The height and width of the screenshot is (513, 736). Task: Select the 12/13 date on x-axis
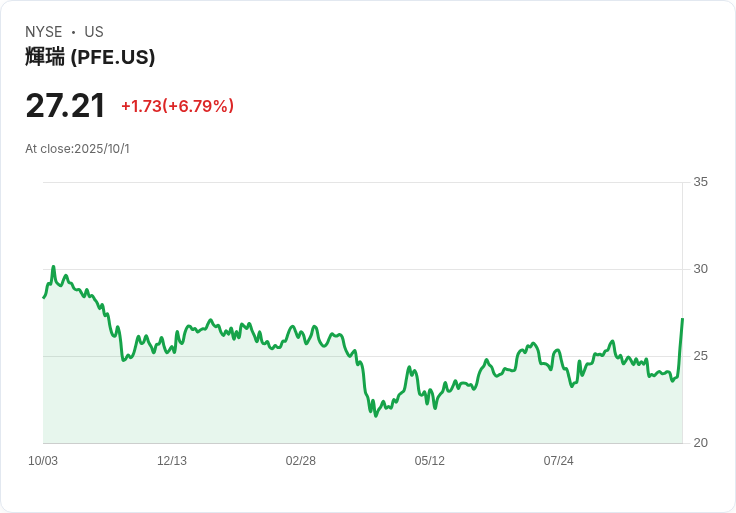click(x=172, y=461)
